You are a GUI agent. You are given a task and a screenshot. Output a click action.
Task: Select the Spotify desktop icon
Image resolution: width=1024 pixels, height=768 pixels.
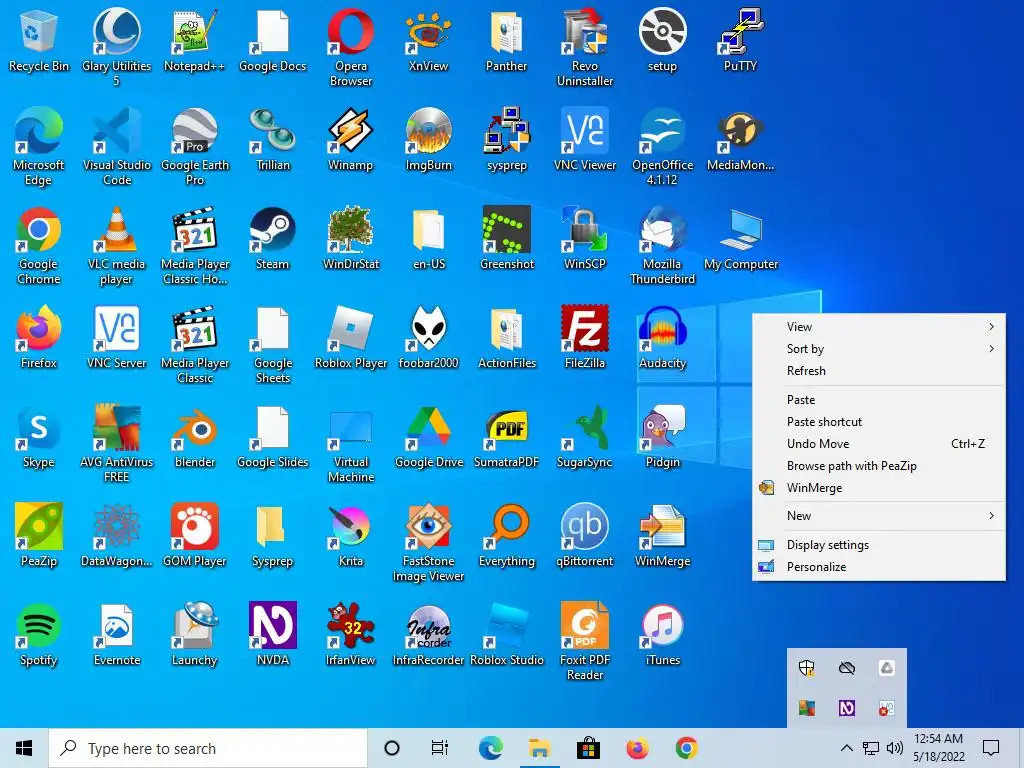[39, 635]
